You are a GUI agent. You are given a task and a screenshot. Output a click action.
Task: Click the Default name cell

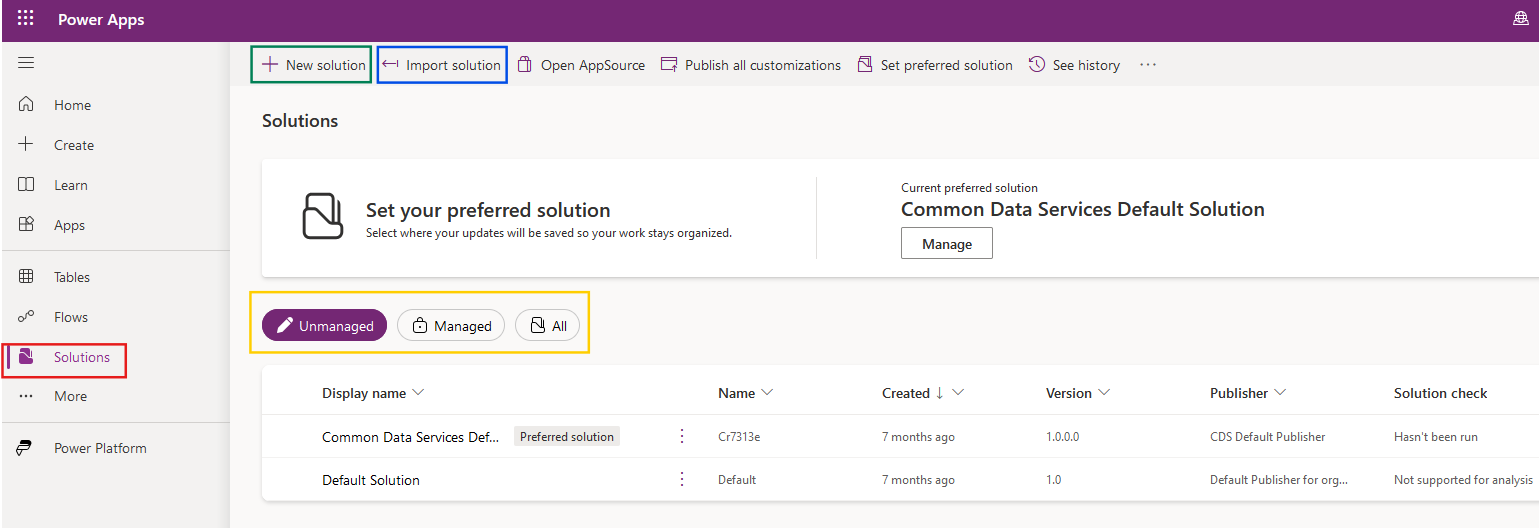coord(737,480)
